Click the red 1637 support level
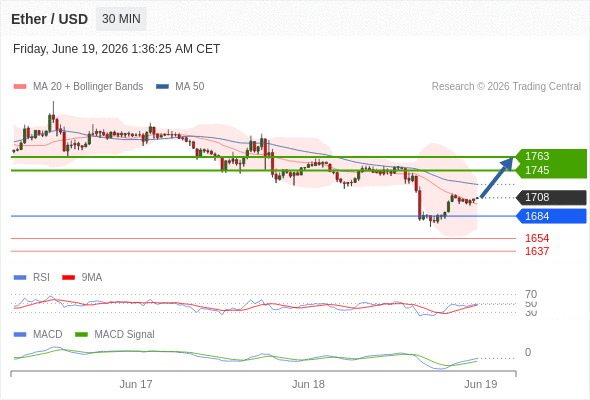The image size is (590, 400). point(537,251)
